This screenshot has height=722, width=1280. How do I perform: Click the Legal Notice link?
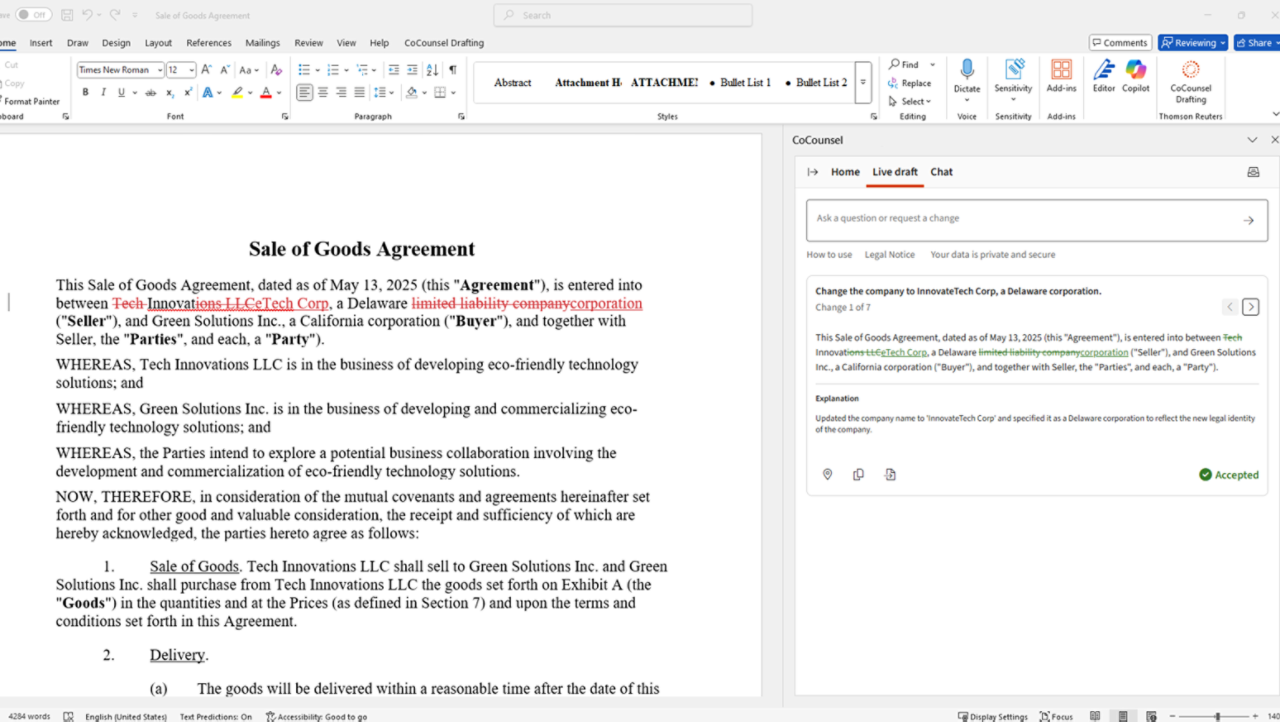click(889, 255)
